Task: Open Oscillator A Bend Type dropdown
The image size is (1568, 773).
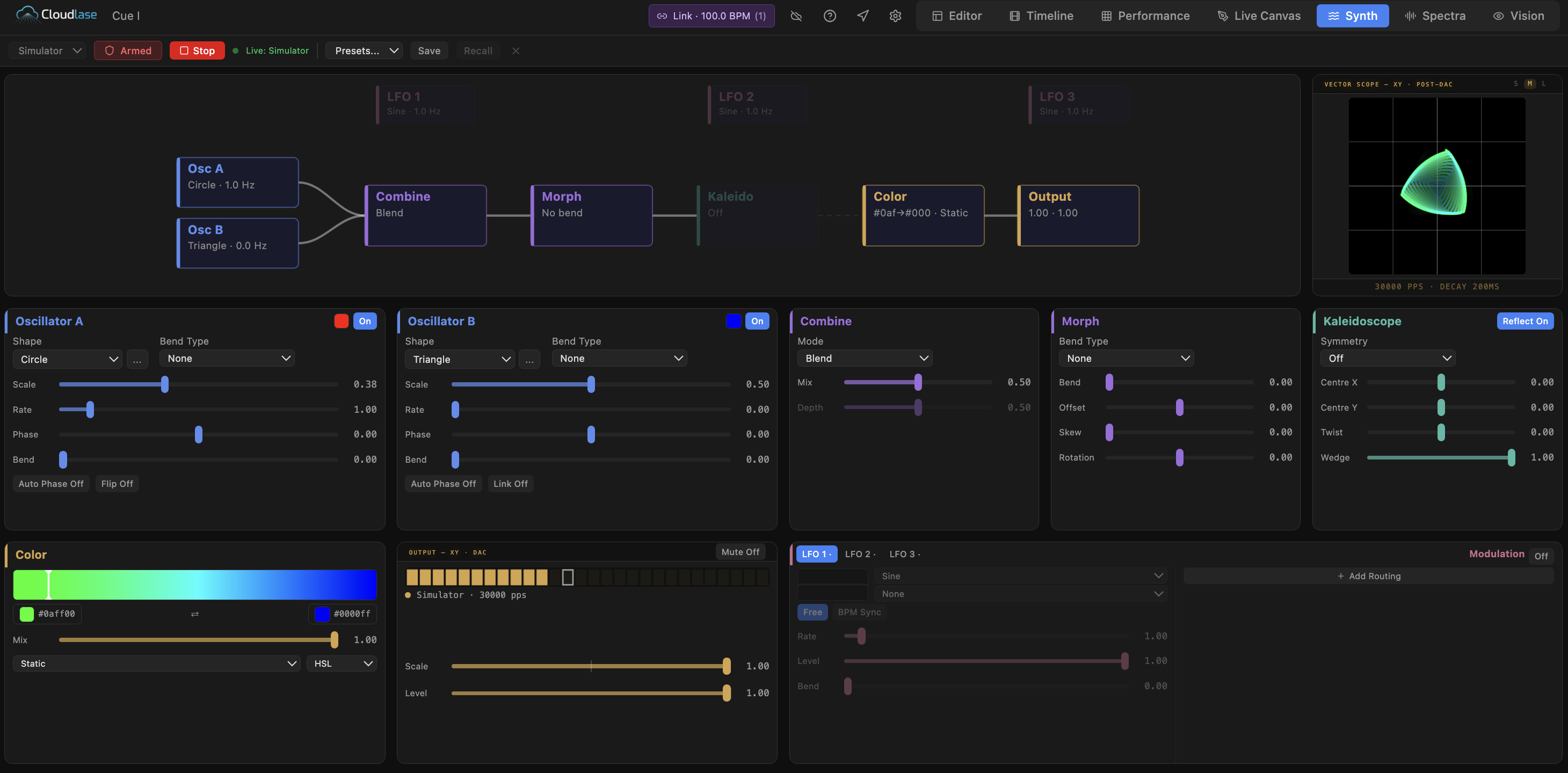Action: pyautogui.click(x=227, y=359)
